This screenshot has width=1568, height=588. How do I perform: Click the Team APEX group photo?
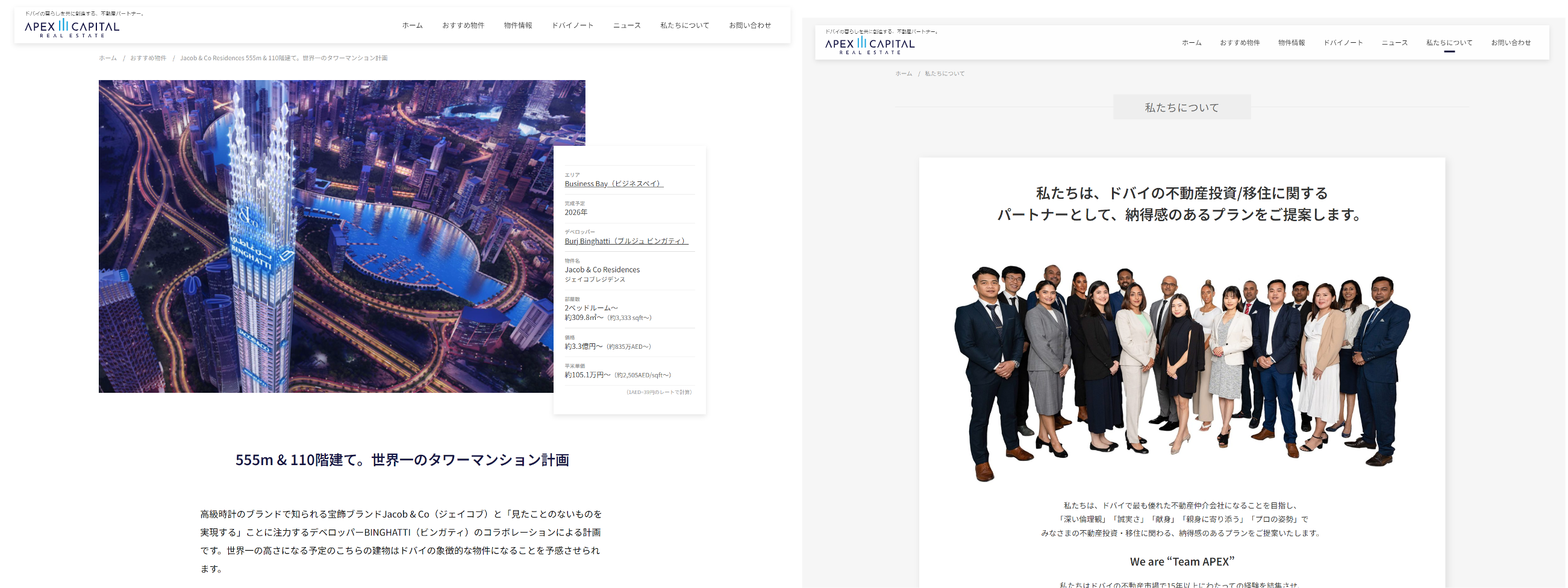(1181, 372)
